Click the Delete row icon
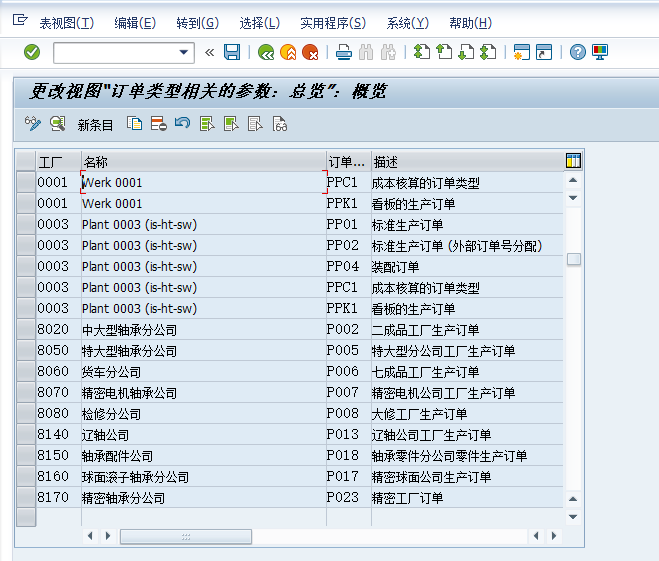Image resolution: width=659 pixels, height=561 pixels. tap(159, 124)
